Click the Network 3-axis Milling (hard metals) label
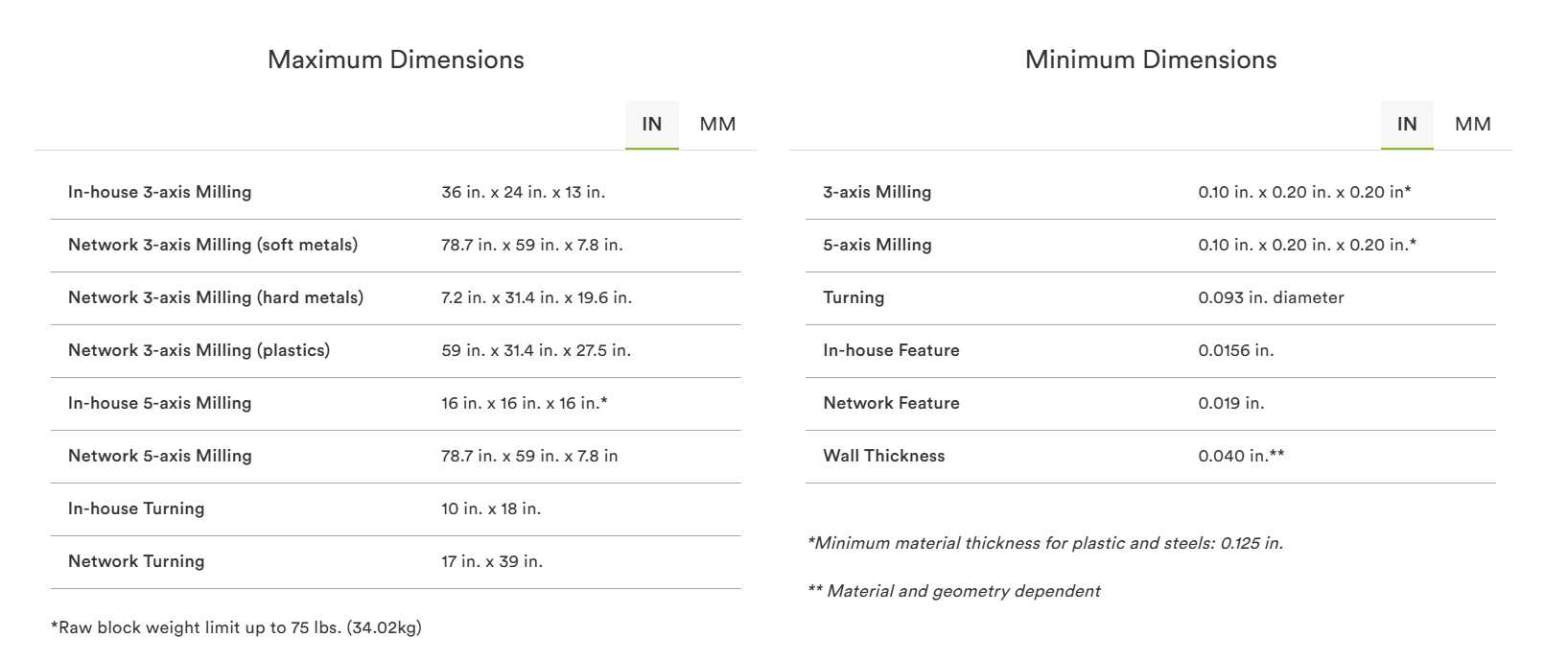The image size is (1568, 661). (216, 297)
